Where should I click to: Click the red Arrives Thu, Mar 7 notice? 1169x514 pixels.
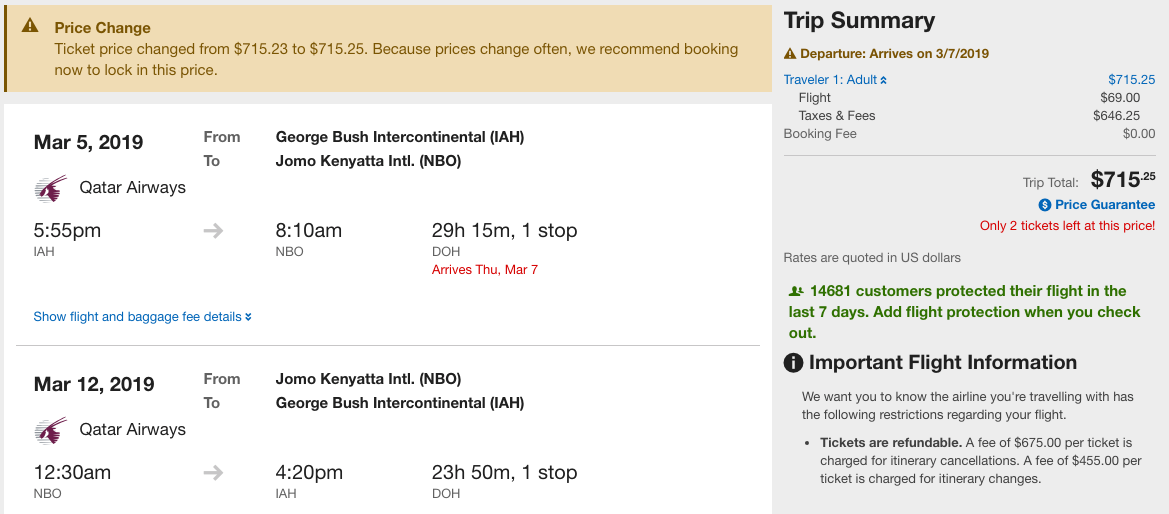point(485,270)
